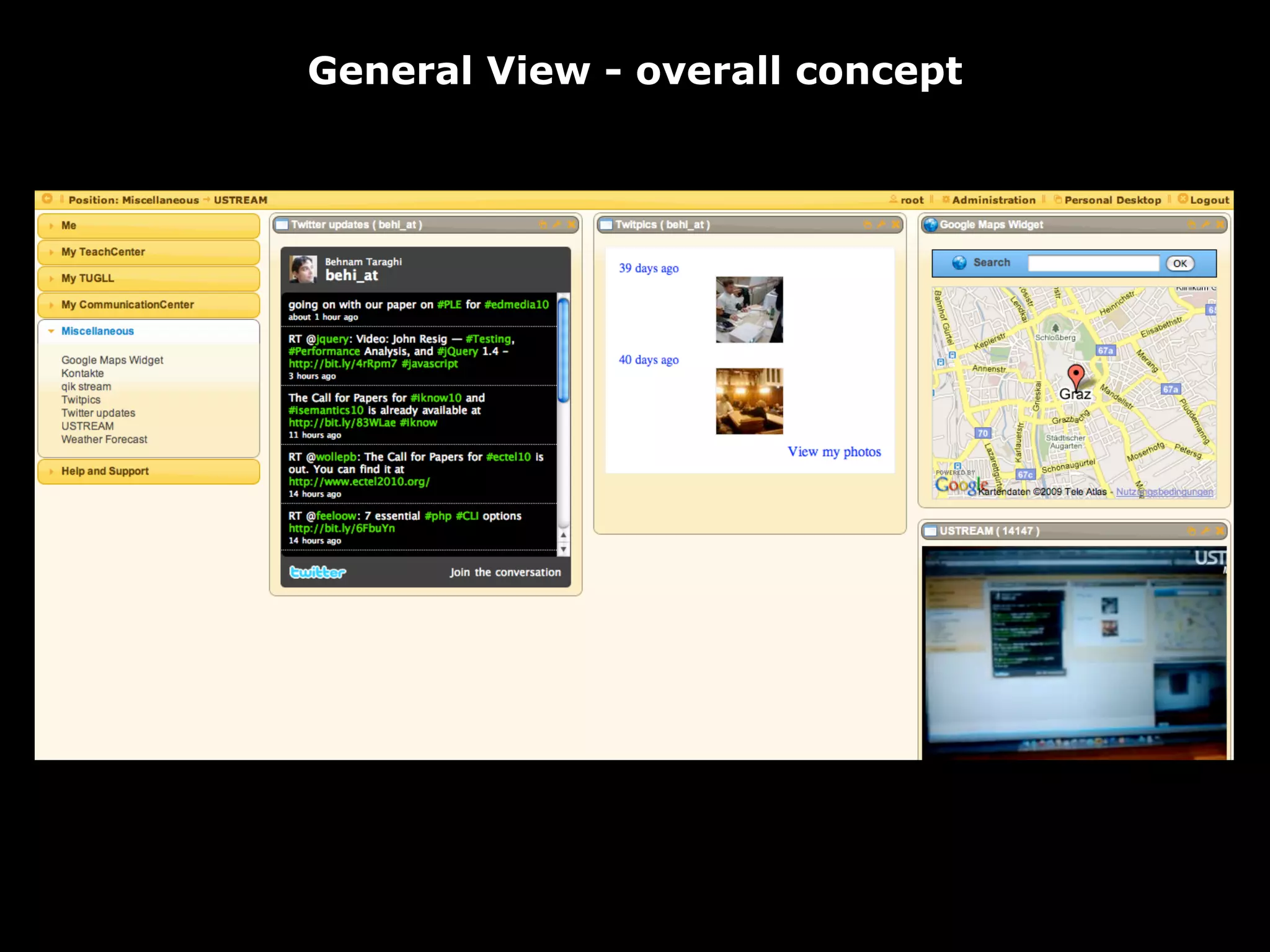Click the 39 days ago link
Image resolution: width=1270 pixels, height=952 pixels.
(x=649, y=268)
